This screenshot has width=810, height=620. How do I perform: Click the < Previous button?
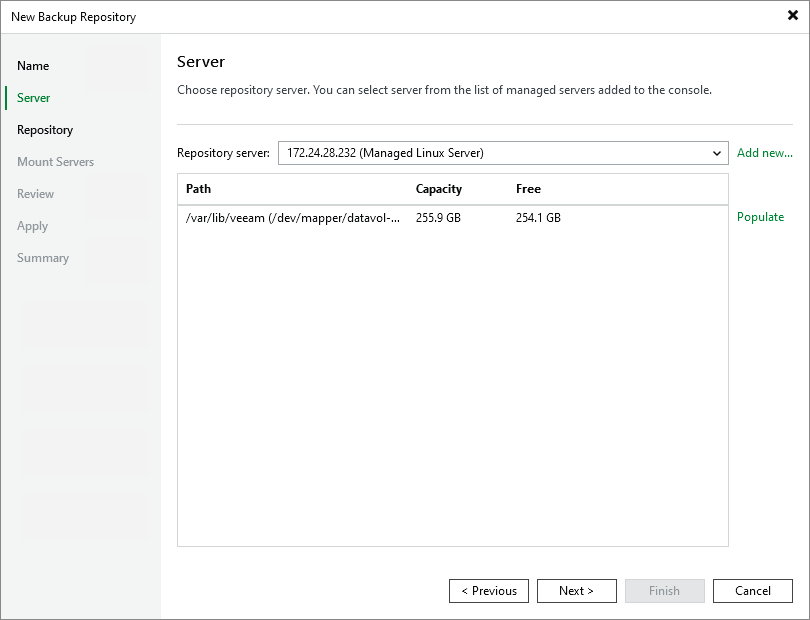[x=489, y=591]
